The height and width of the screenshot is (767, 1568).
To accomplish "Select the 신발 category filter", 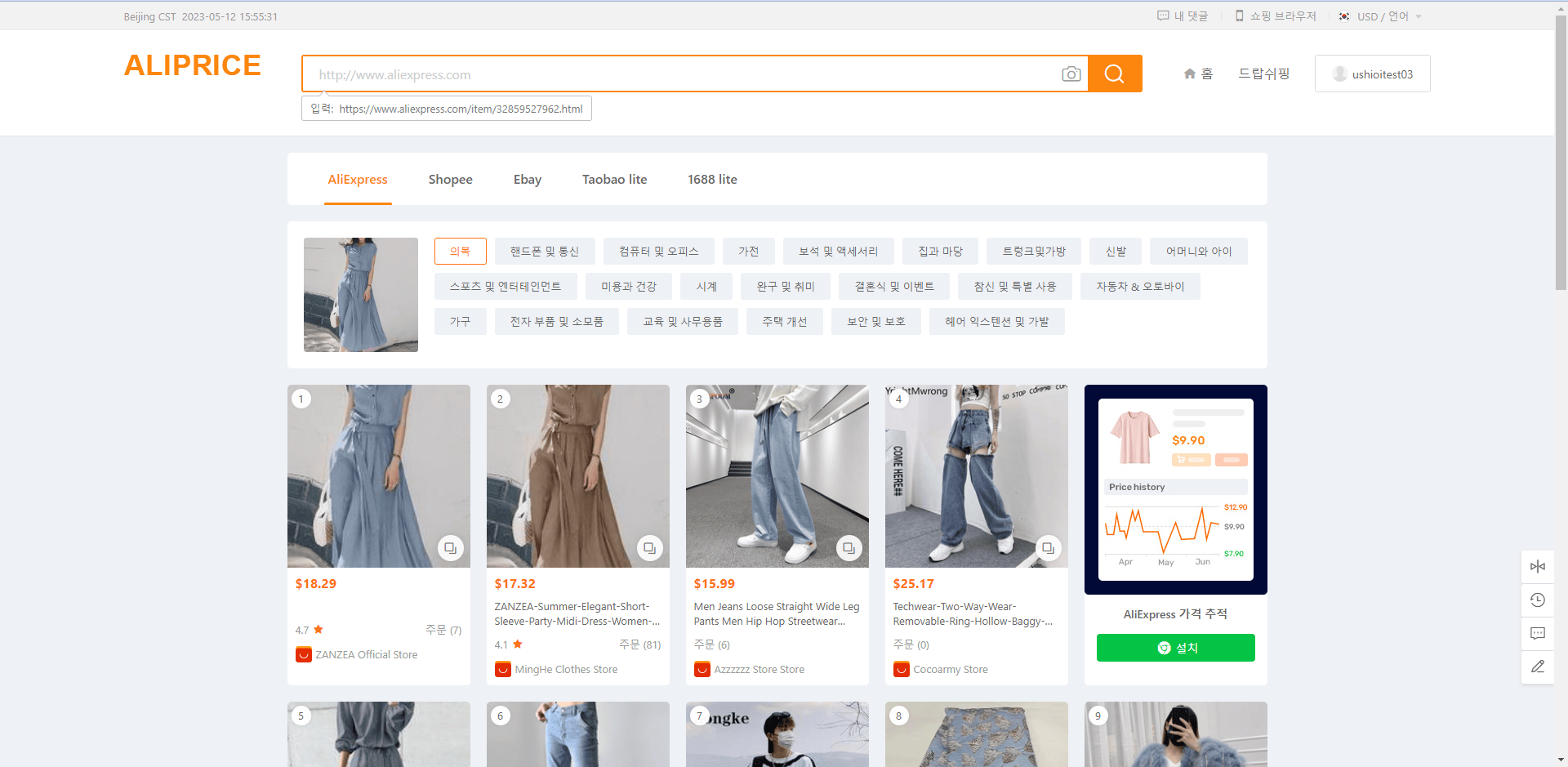I will 1116,252.
